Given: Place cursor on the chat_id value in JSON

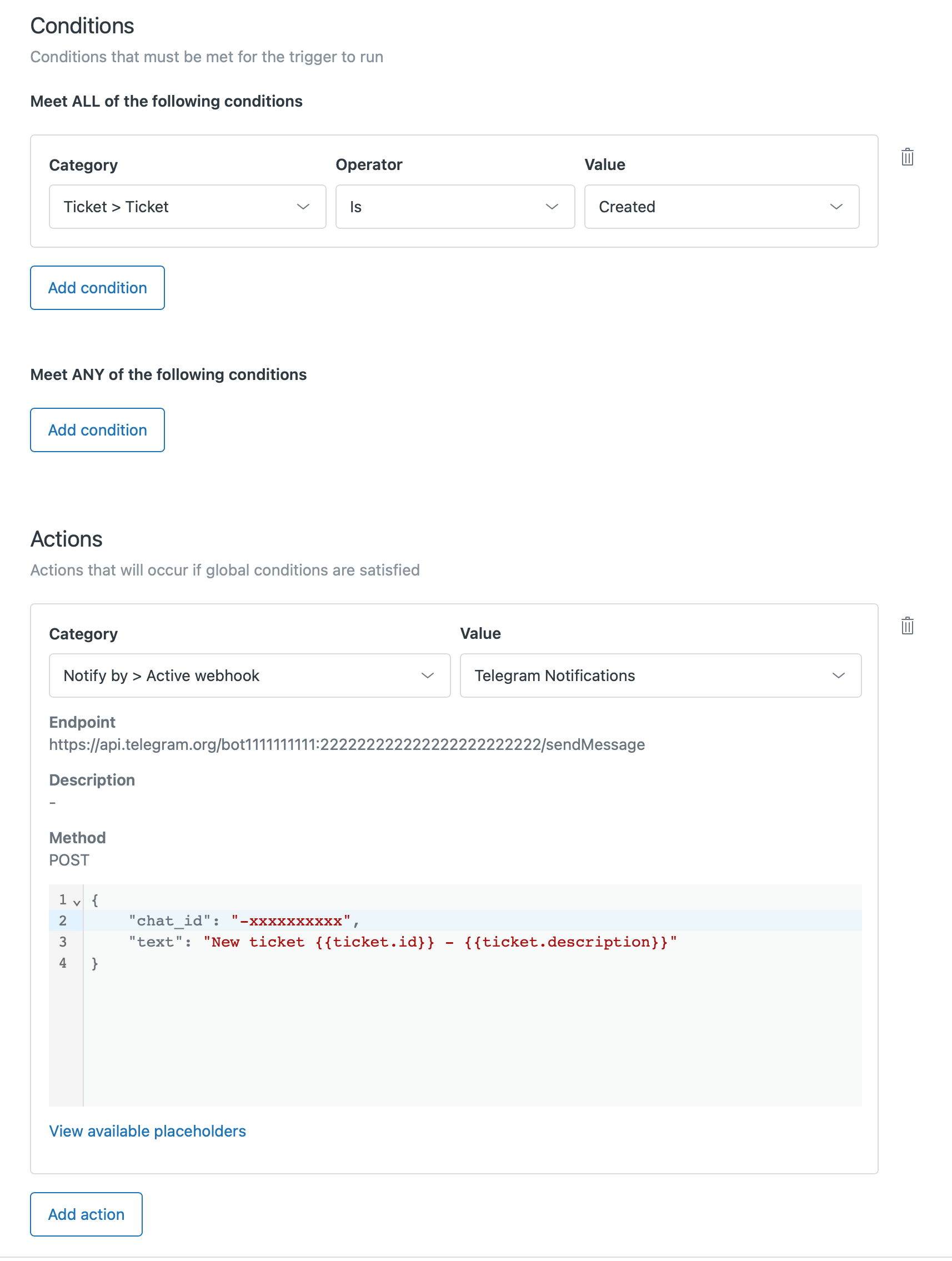Looking at the screenshot, I should pos(290,920).
